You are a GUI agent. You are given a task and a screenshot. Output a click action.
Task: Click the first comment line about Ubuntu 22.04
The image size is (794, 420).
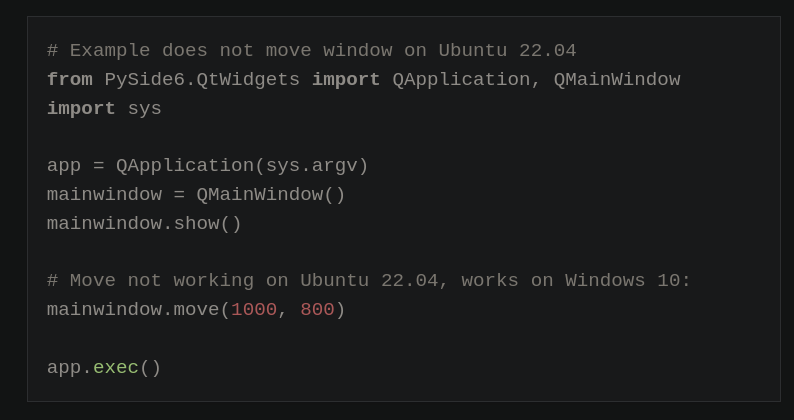[311, 51]
